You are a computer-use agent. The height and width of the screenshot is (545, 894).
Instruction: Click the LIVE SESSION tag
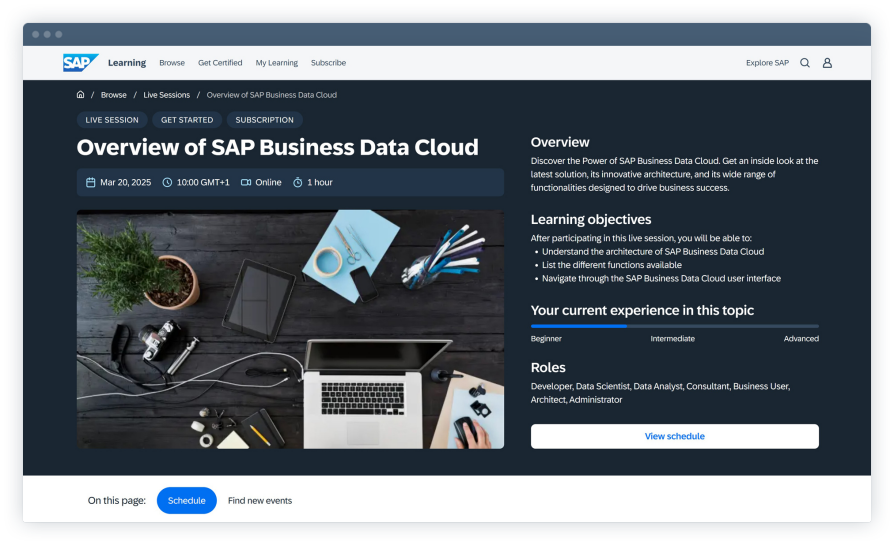click(x=112, y=120)
